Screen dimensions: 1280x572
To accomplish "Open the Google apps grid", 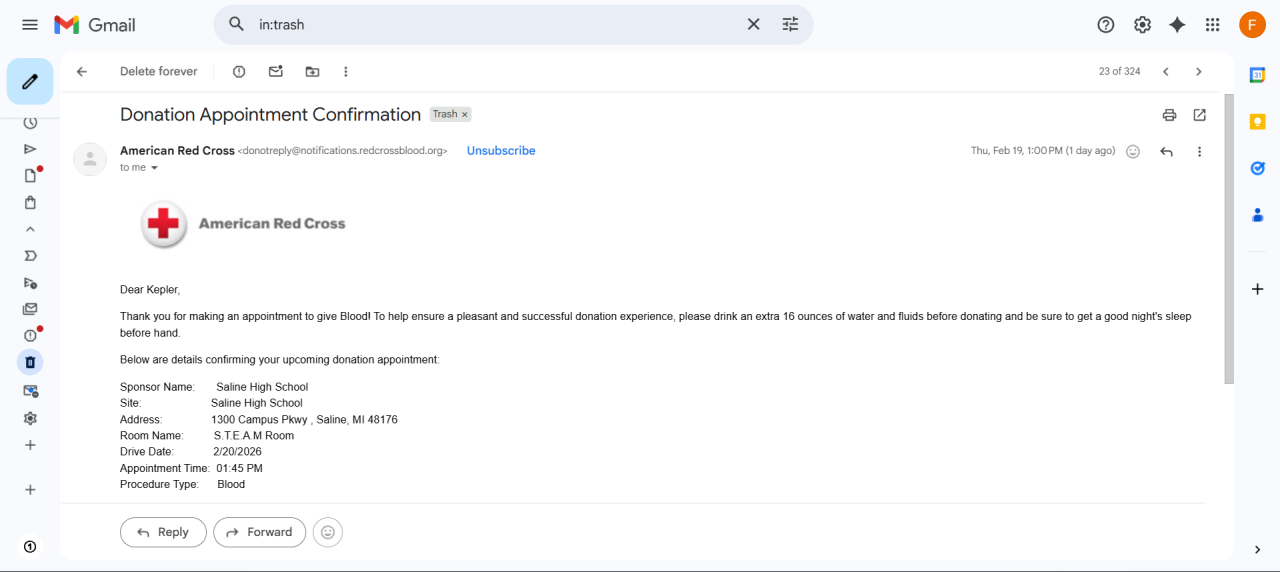I will click(1212, 25).
